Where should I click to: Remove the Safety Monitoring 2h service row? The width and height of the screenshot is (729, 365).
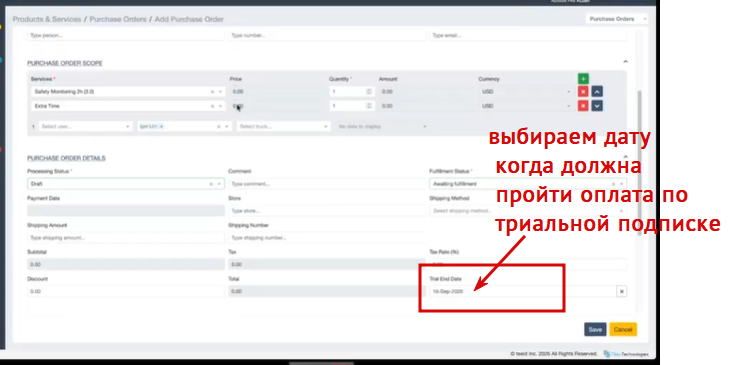[583, 92]
